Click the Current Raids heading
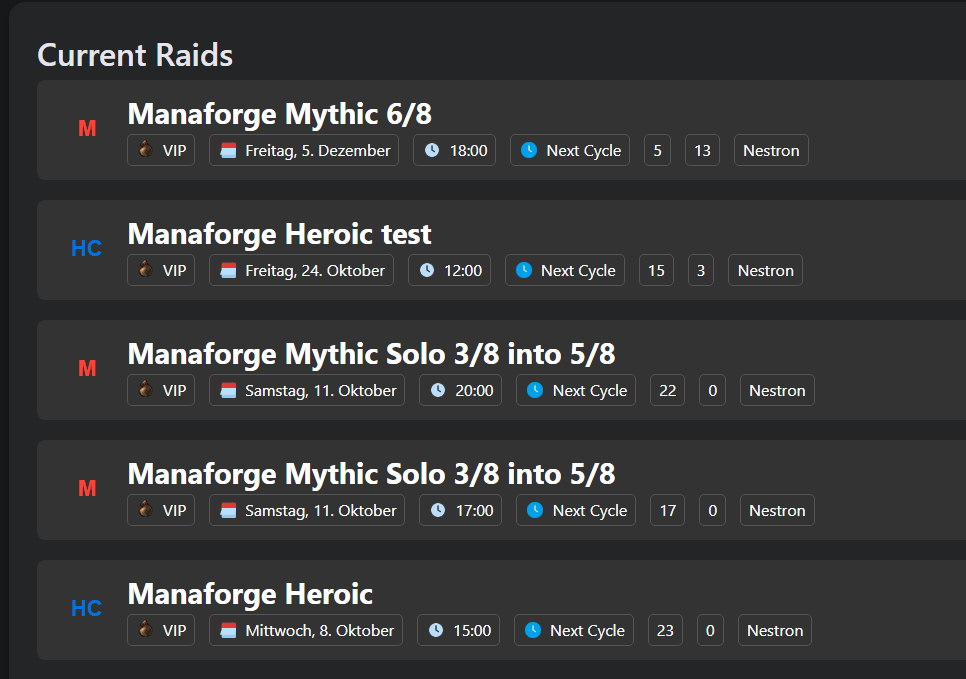The width and height of the screenshot is (966, 679). click(135, 55)
